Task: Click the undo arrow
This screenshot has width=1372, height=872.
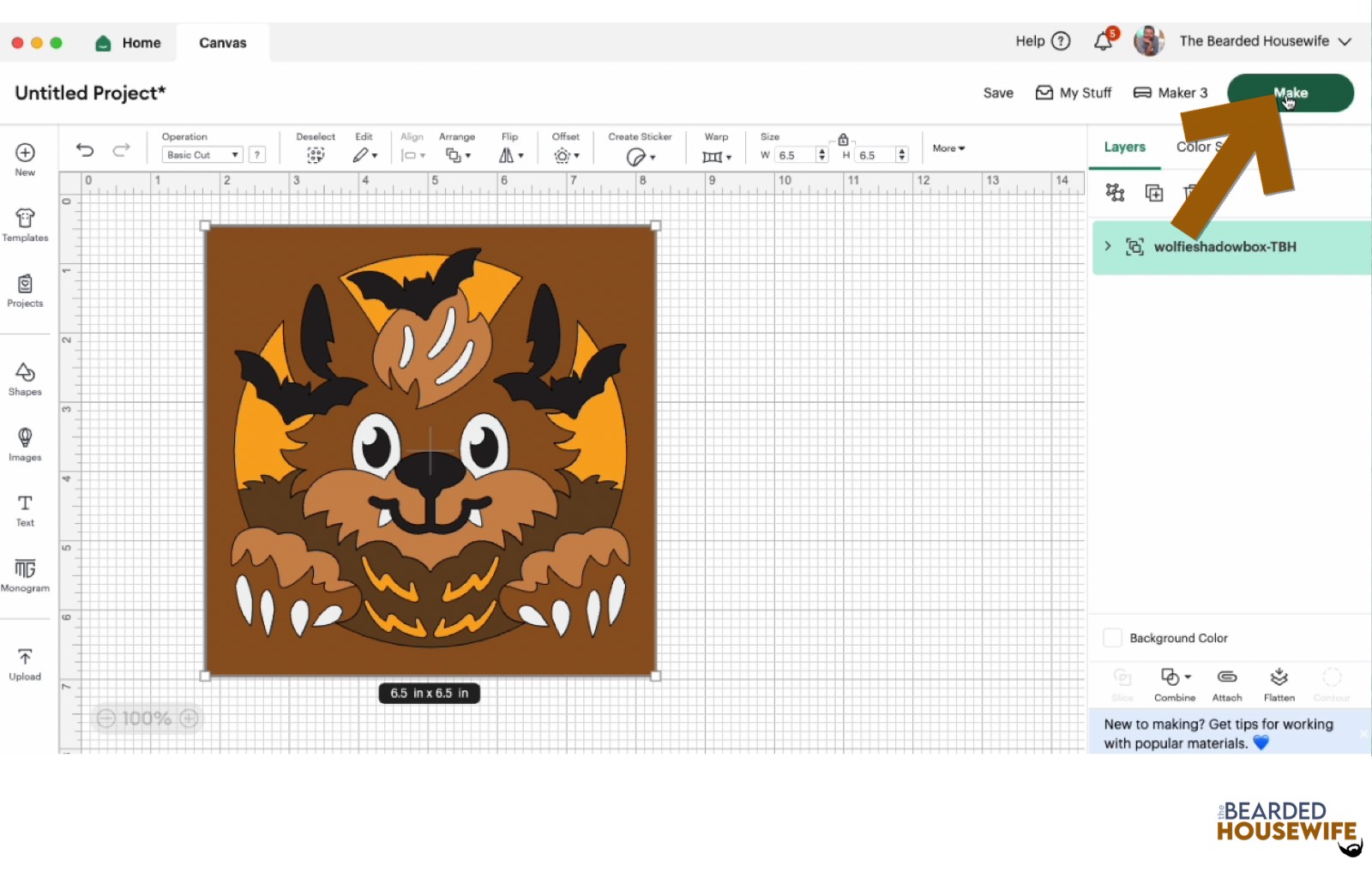Action: point(85,150)
